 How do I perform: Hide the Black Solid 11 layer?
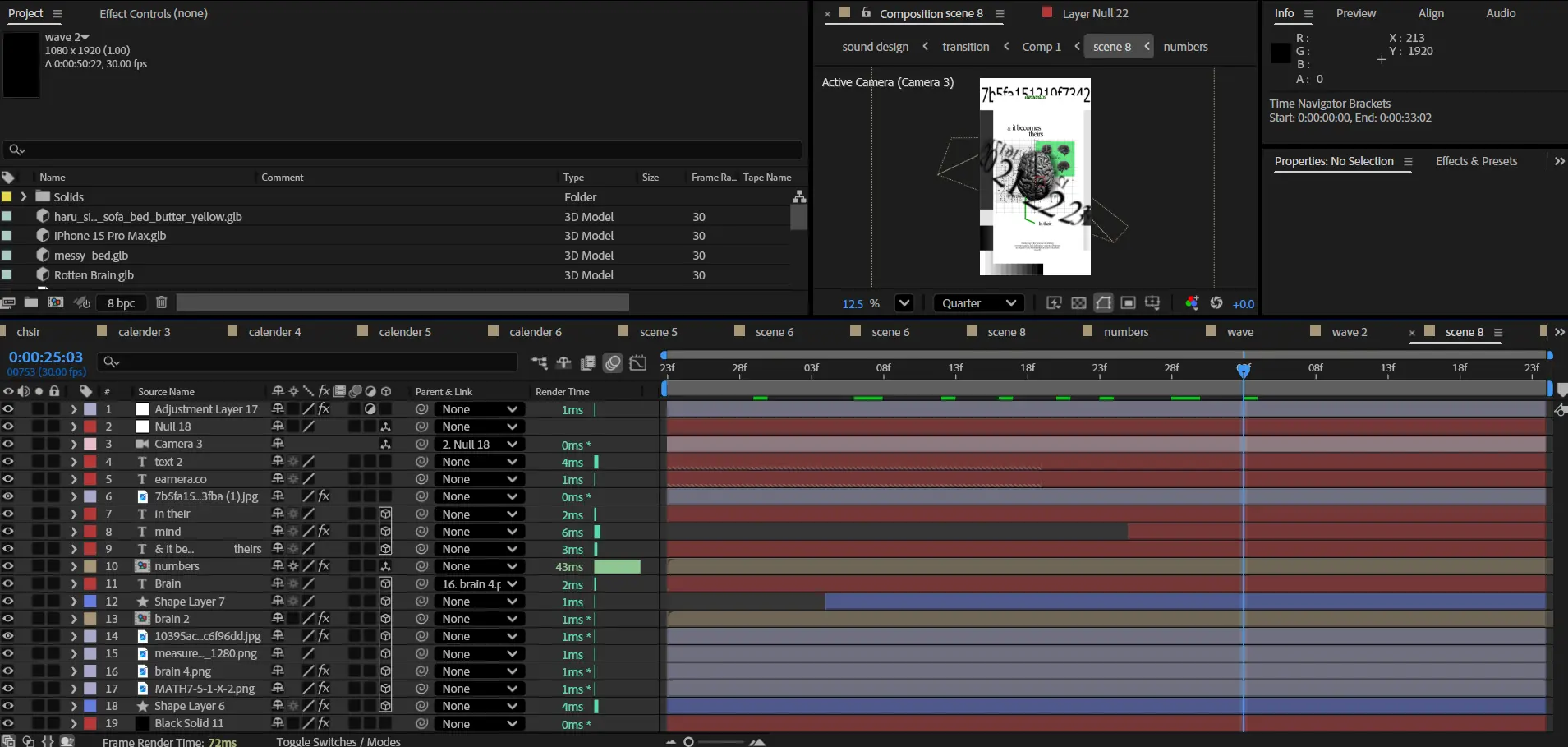click(x=8, y=723)
